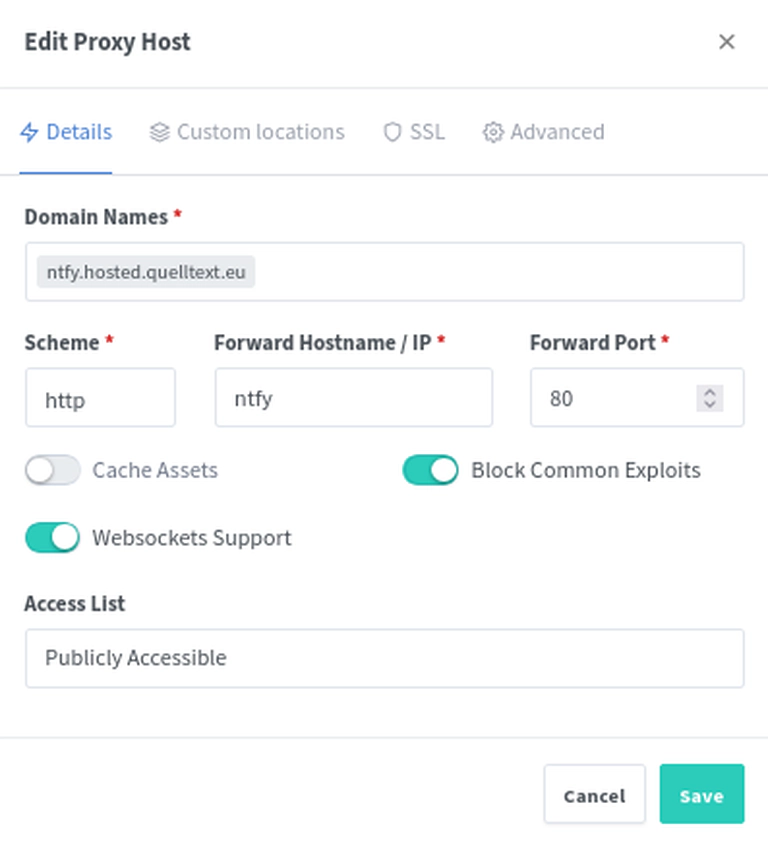
Task: Disable Block Common Exploits toggle
Action: coord(430,470)
